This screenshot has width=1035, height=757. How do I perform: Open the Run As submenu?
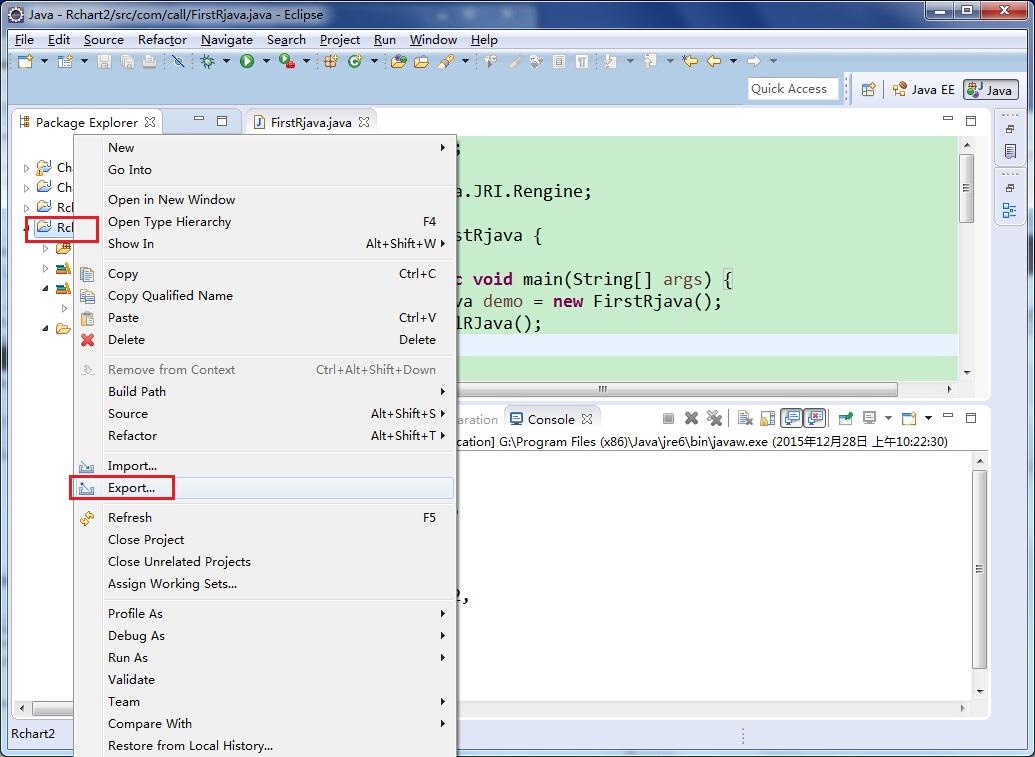click(x=263, y=657)
